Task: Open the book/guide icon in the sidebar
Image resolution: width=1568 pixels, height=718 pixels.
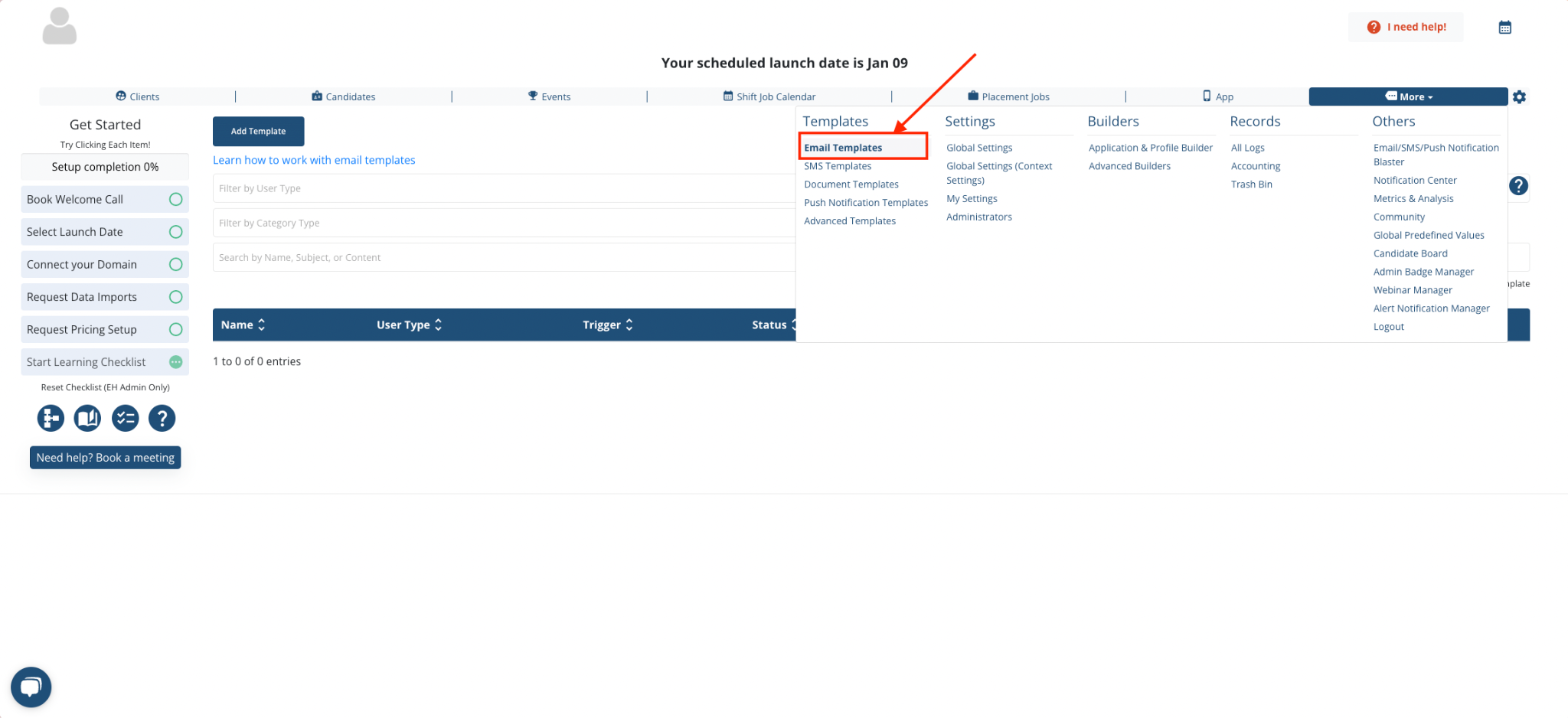Action: pos(87,418)
